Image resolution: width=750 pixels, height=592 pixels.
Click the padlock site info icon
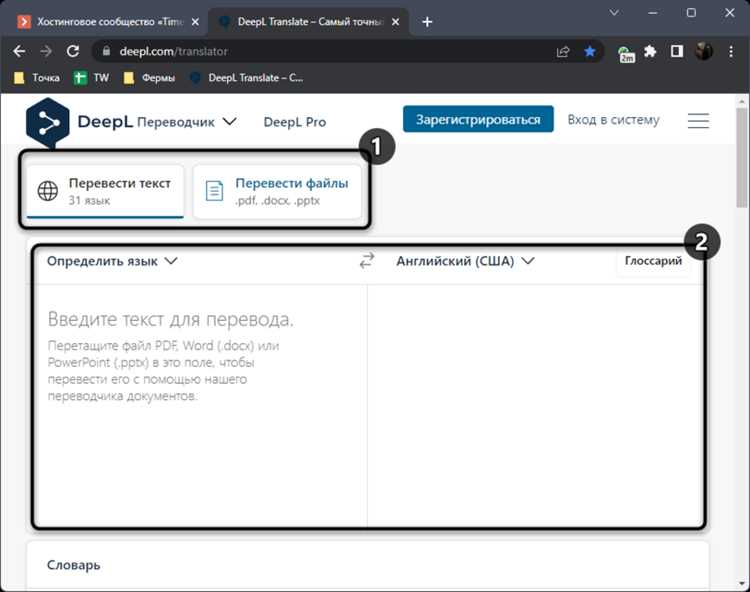(106, 51)
